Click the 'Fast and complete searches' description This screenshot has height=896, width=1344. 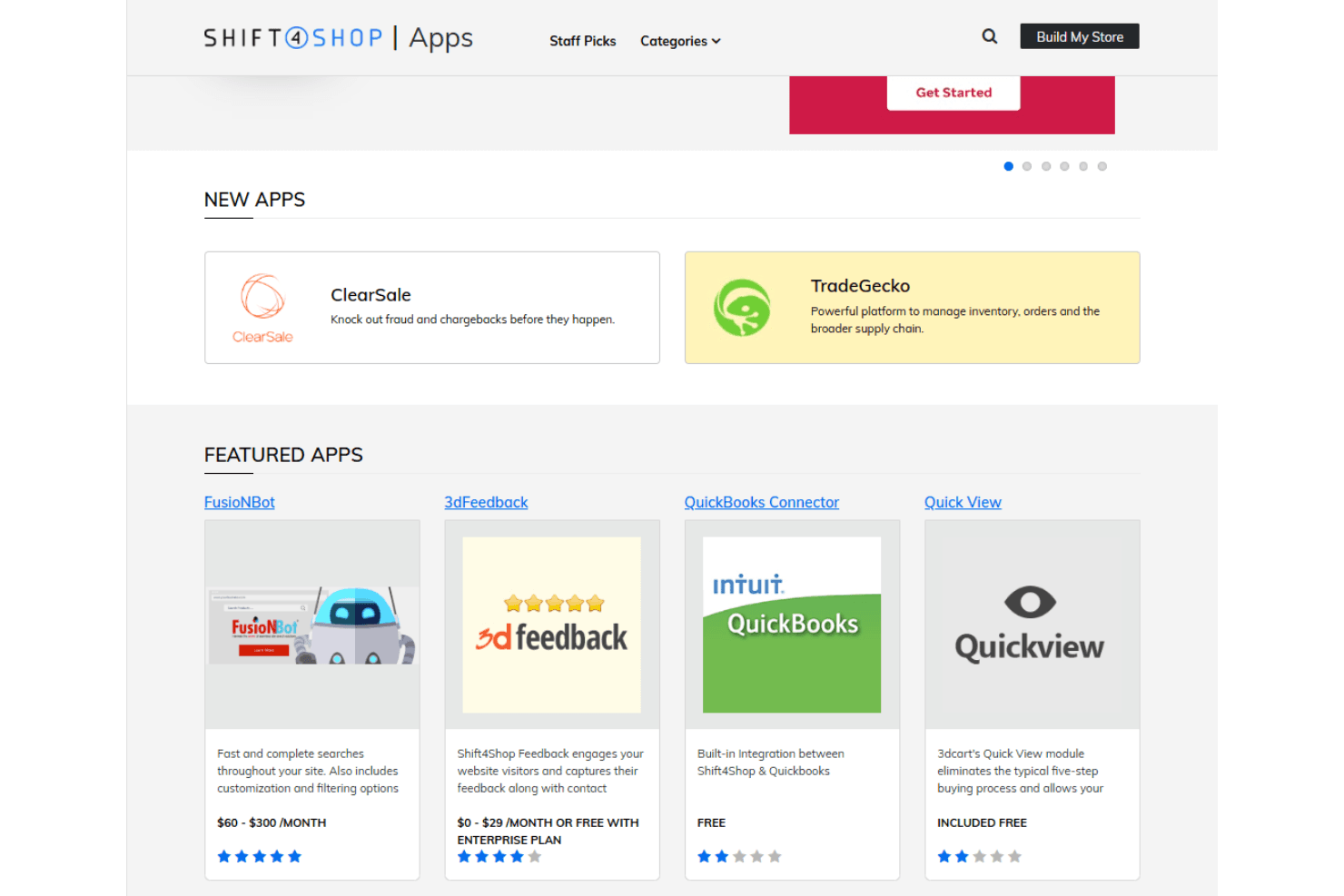[x=308, y=771]
